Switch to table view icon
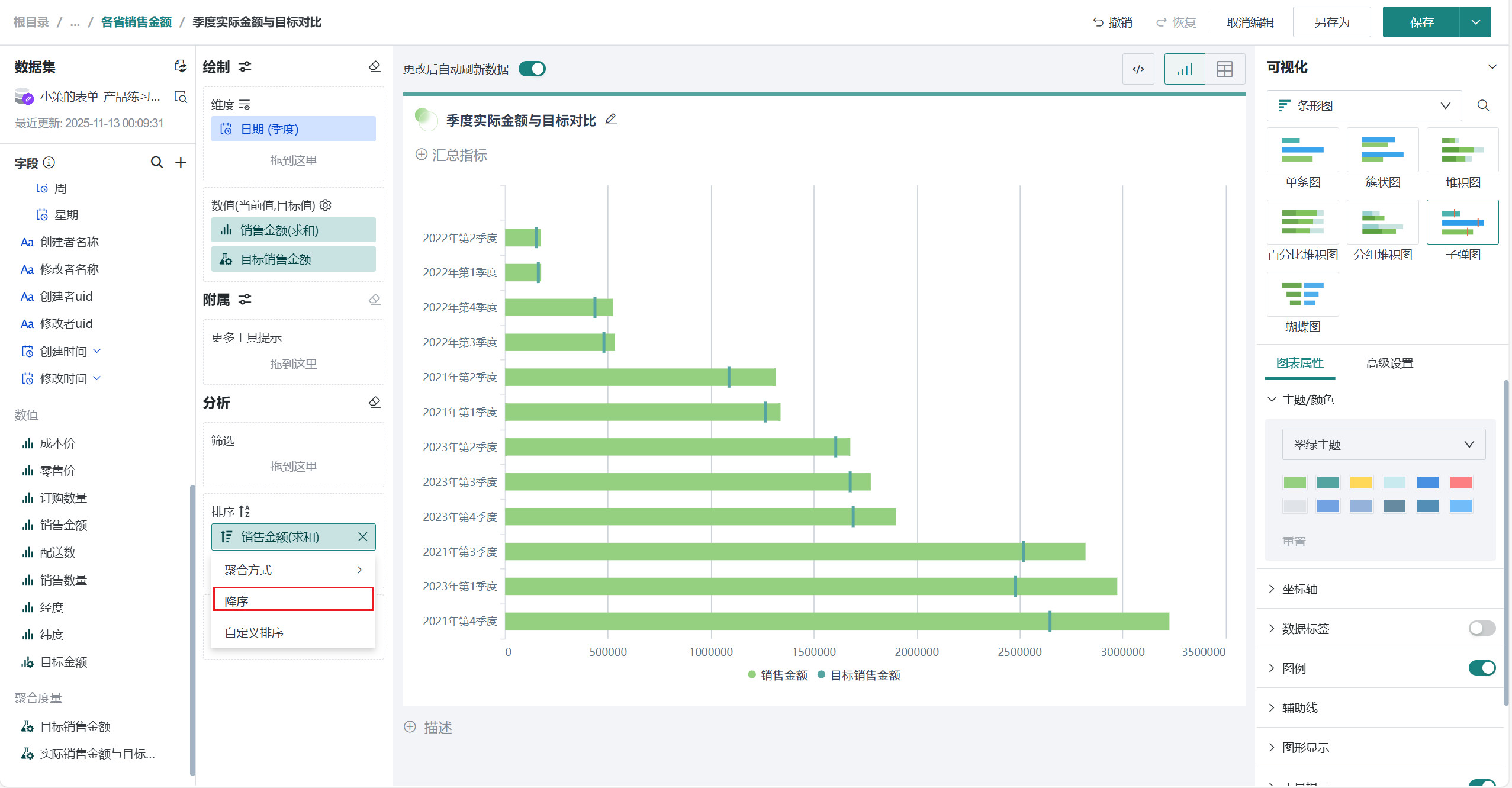 (x=1224, y=69)
